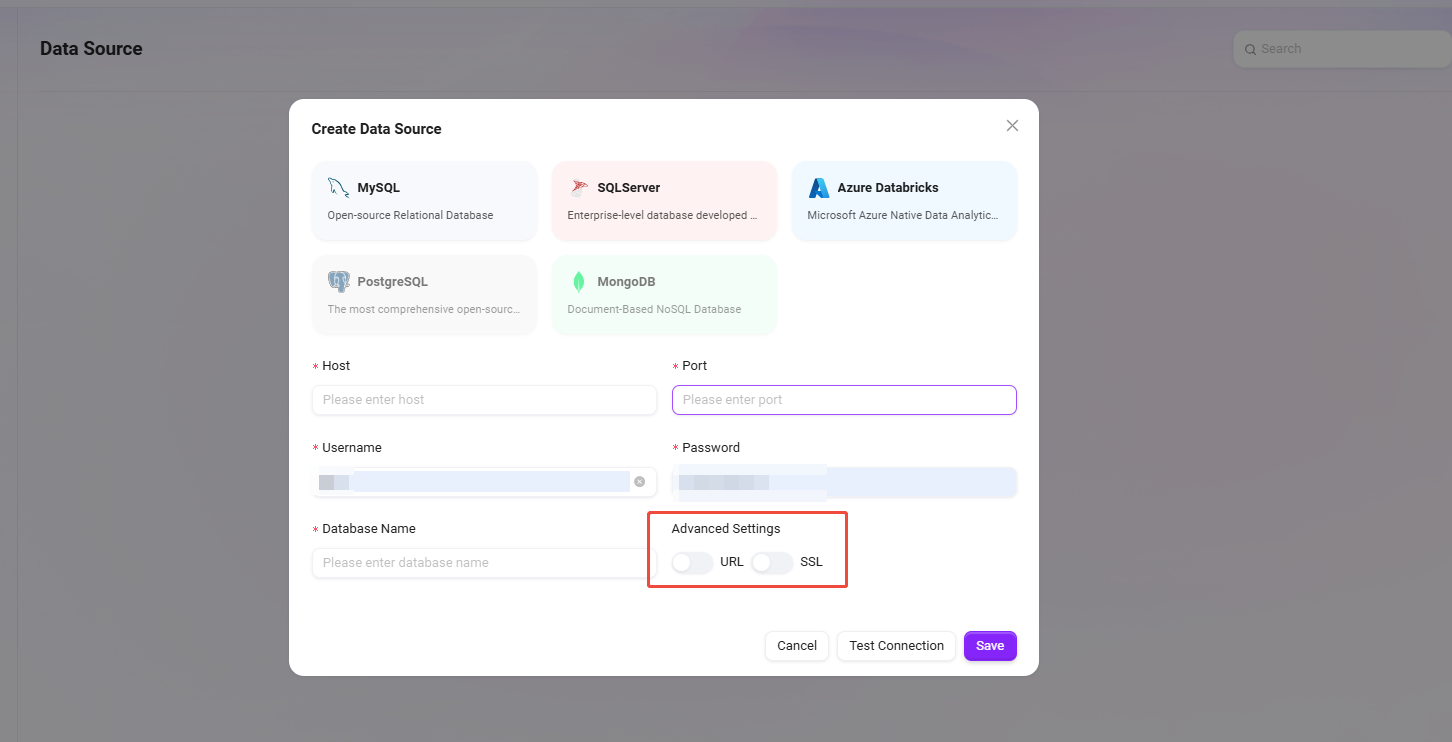Focus the Host input field
1452x742 pixels.
click(484, 400)
